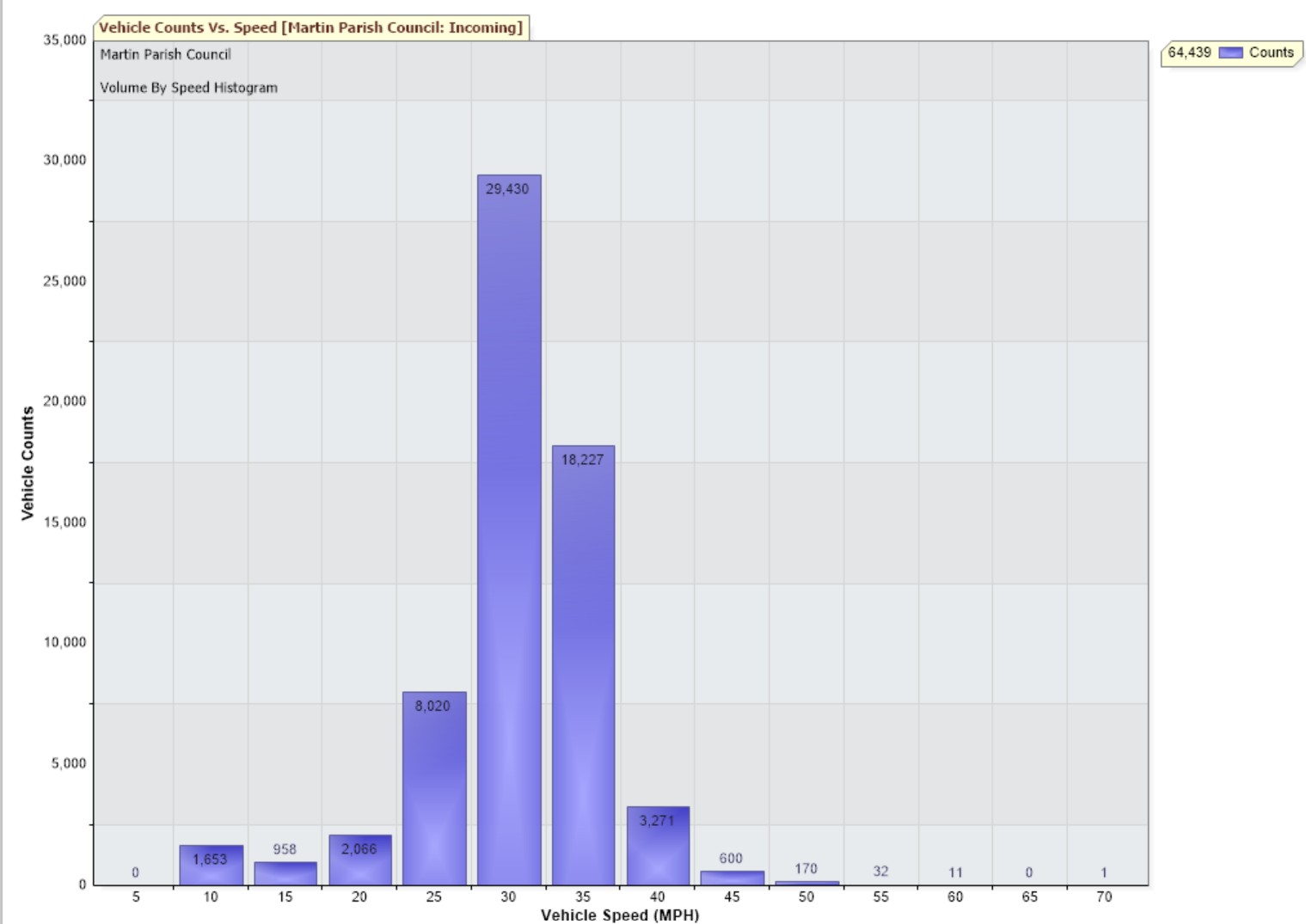
Task: Click the Vehicle Counts Vs. Speed title tab
Action: [310, 28]
